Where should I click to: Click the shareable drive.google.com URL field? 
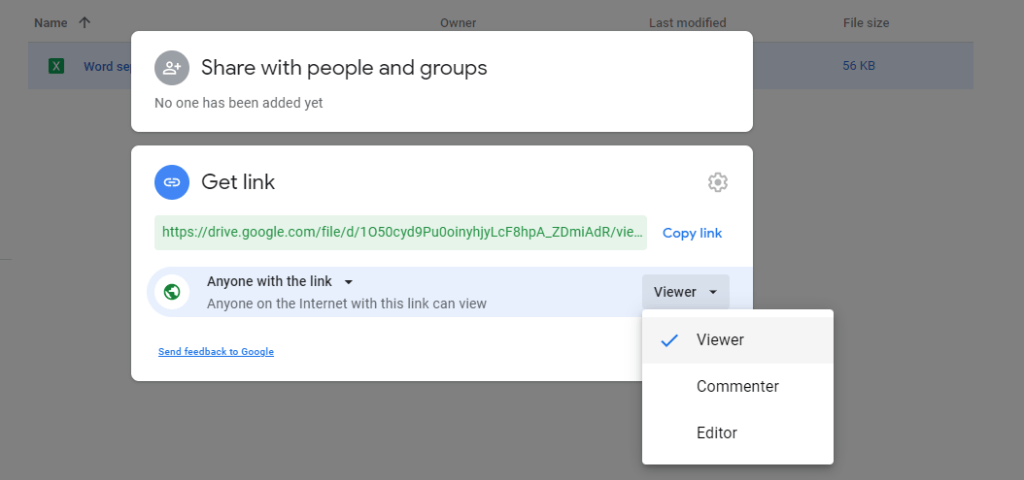coord(400,232)
